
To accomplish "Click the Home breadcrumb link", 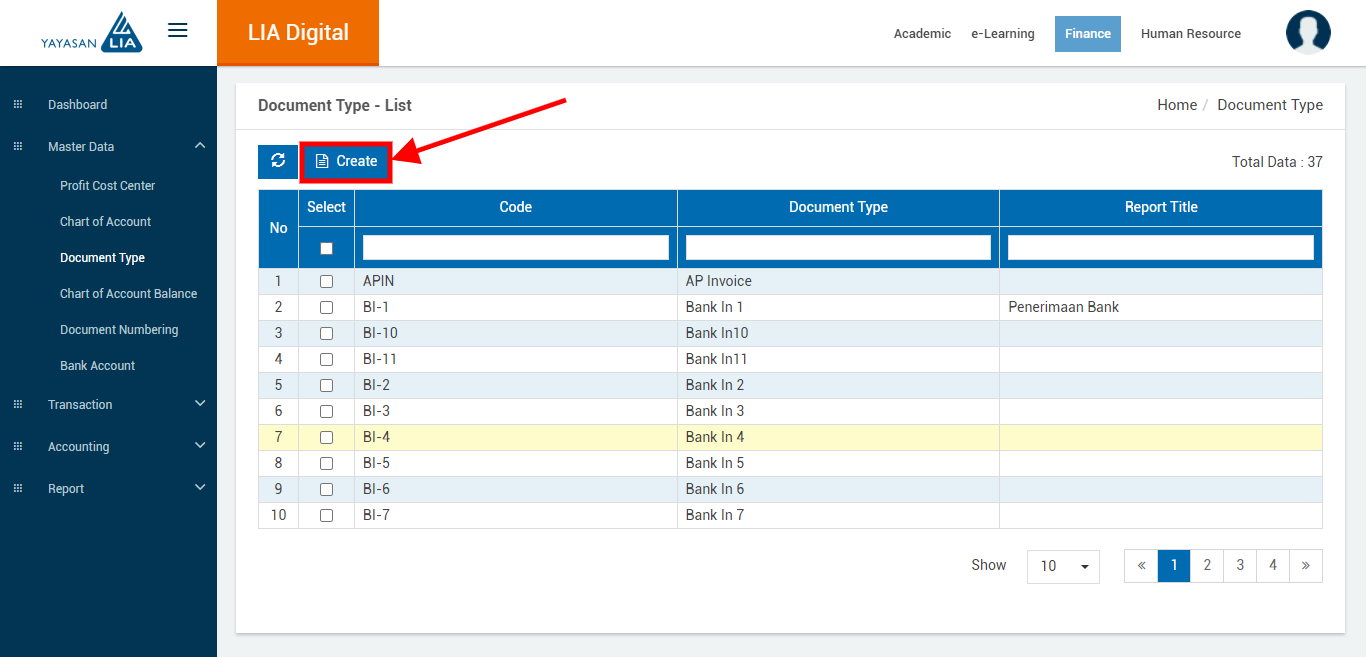I will 1176,105.
